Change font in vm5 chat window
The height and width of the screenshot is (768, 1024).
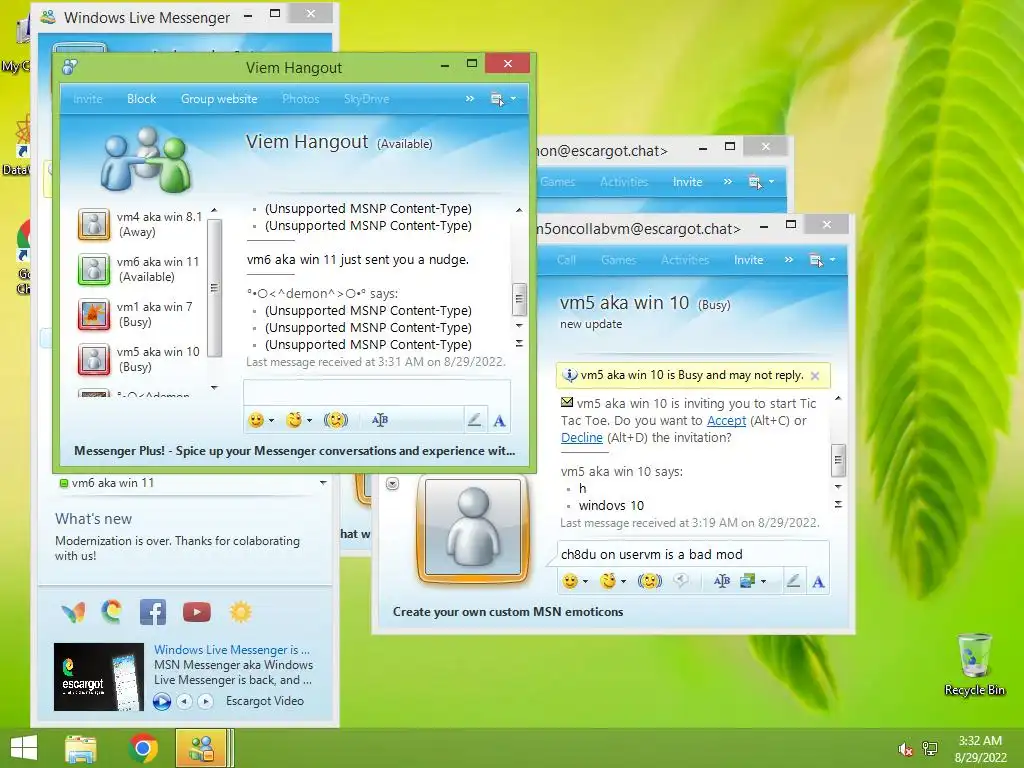[722, 581]
